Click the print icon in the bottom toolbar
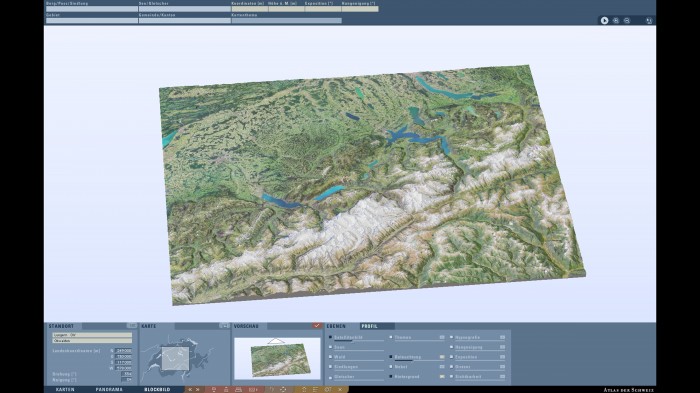This screenshot has height=393, width=700. click(x=238, y=389)
